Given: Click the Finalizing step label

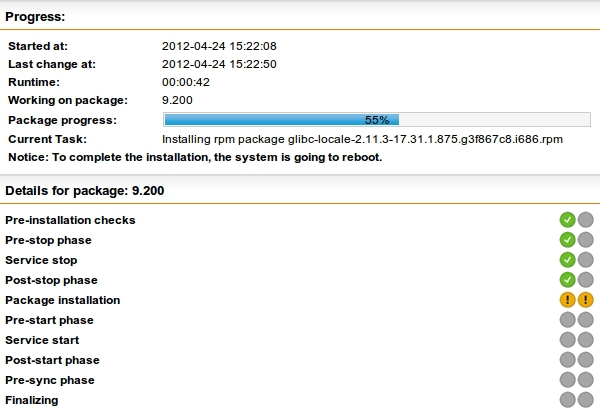Looking at the screenshot, I should pyautogui.click(x=32, y=400).
